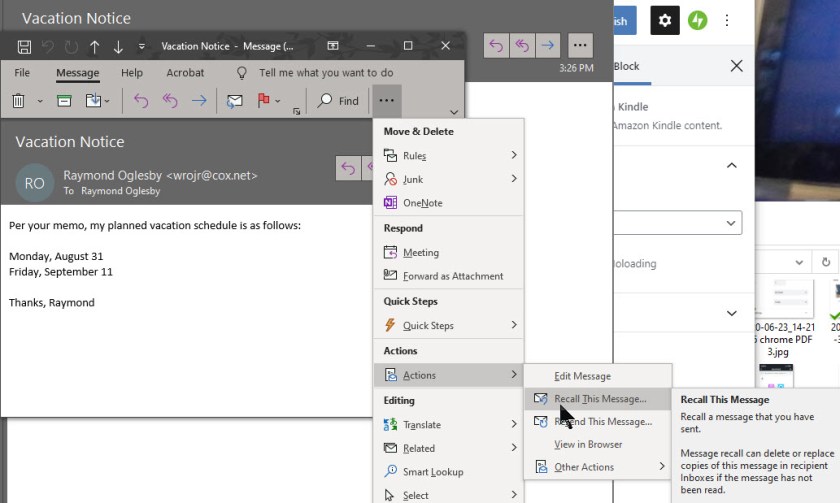Click the Tell me what you want field
The image size is (840, 503).
click(325, 73)
